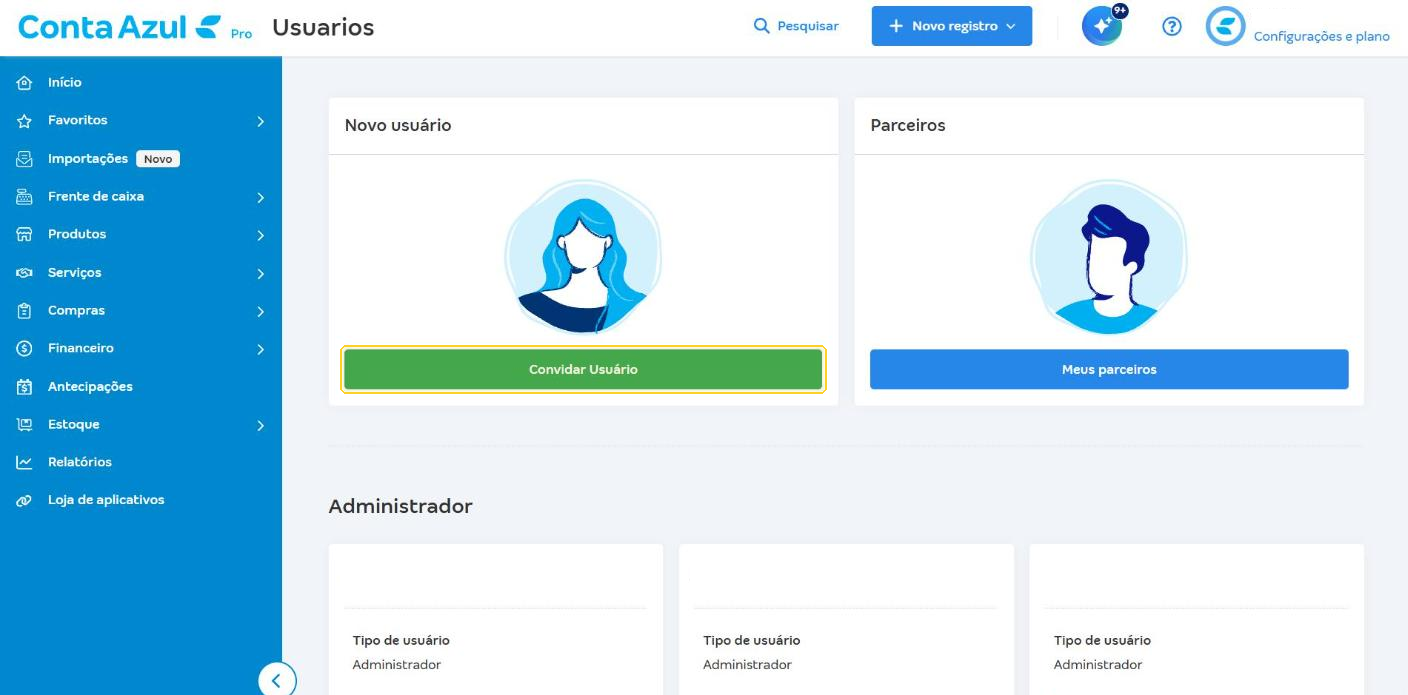Click the search magnifier icon

pyautogui.click(x=762, y=26)
